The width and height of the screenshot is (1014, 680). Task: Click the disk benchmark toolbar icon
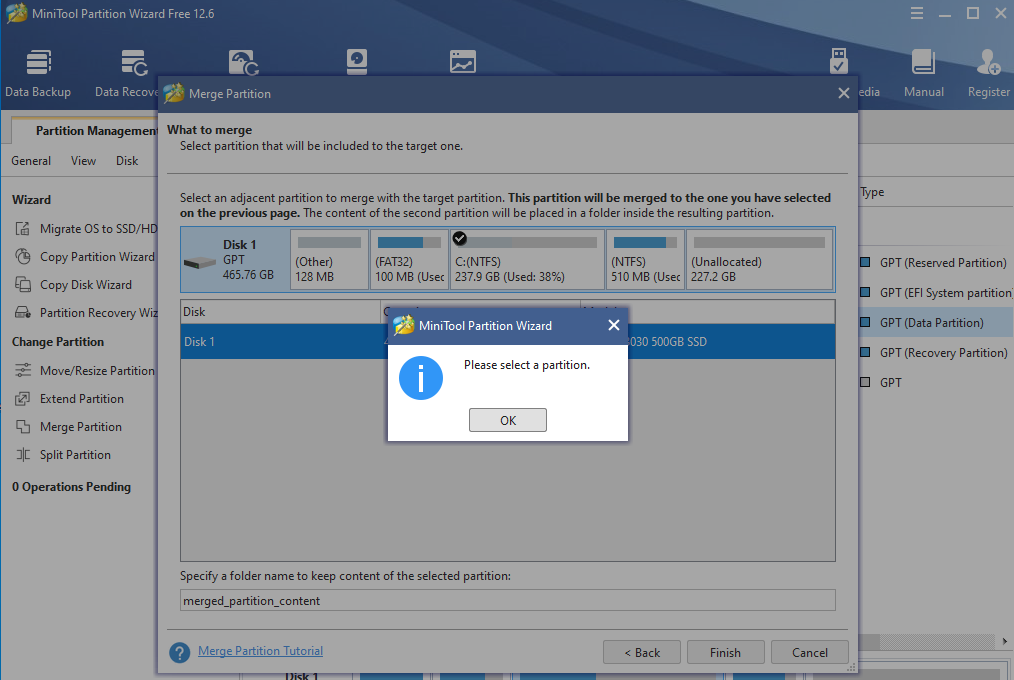(357, 62)
